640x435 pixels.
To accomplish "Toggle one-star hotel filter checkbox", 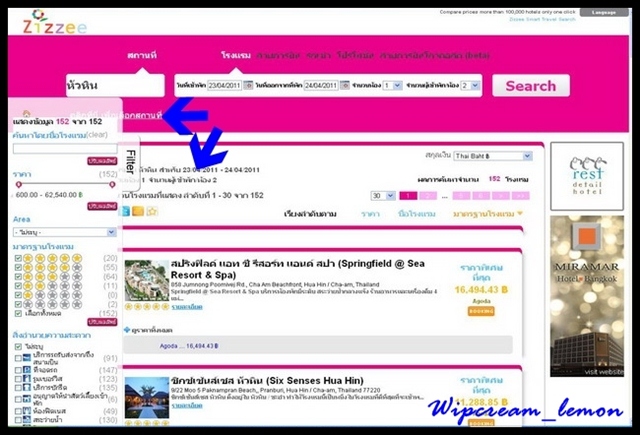I will pyautogui.click(x=18, y=295).
